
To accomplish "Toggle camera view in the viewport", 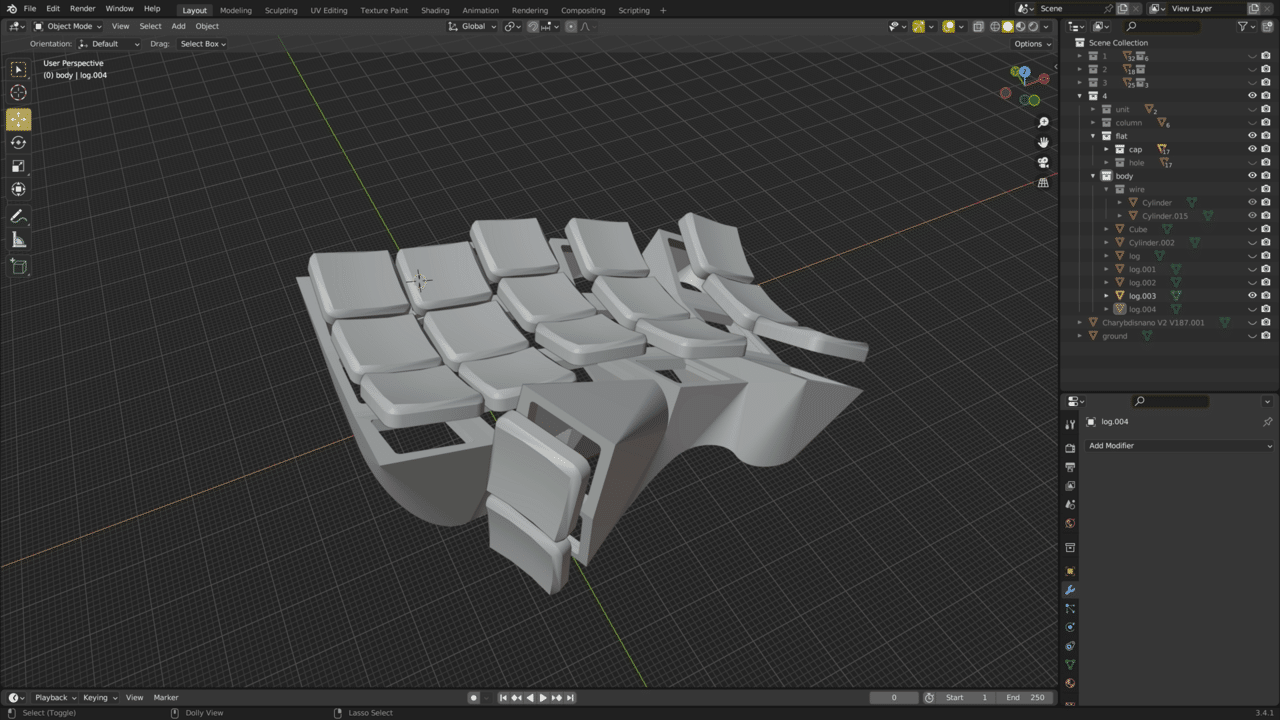I will [x=1043, y=162].
